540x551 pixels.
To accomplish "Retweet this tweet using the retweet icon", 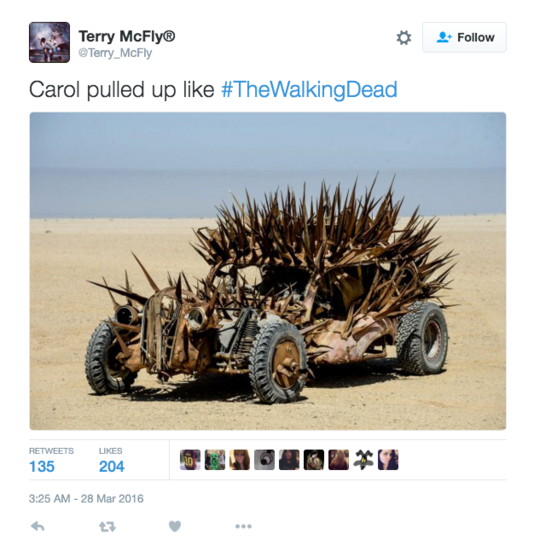I will (107, 526).
